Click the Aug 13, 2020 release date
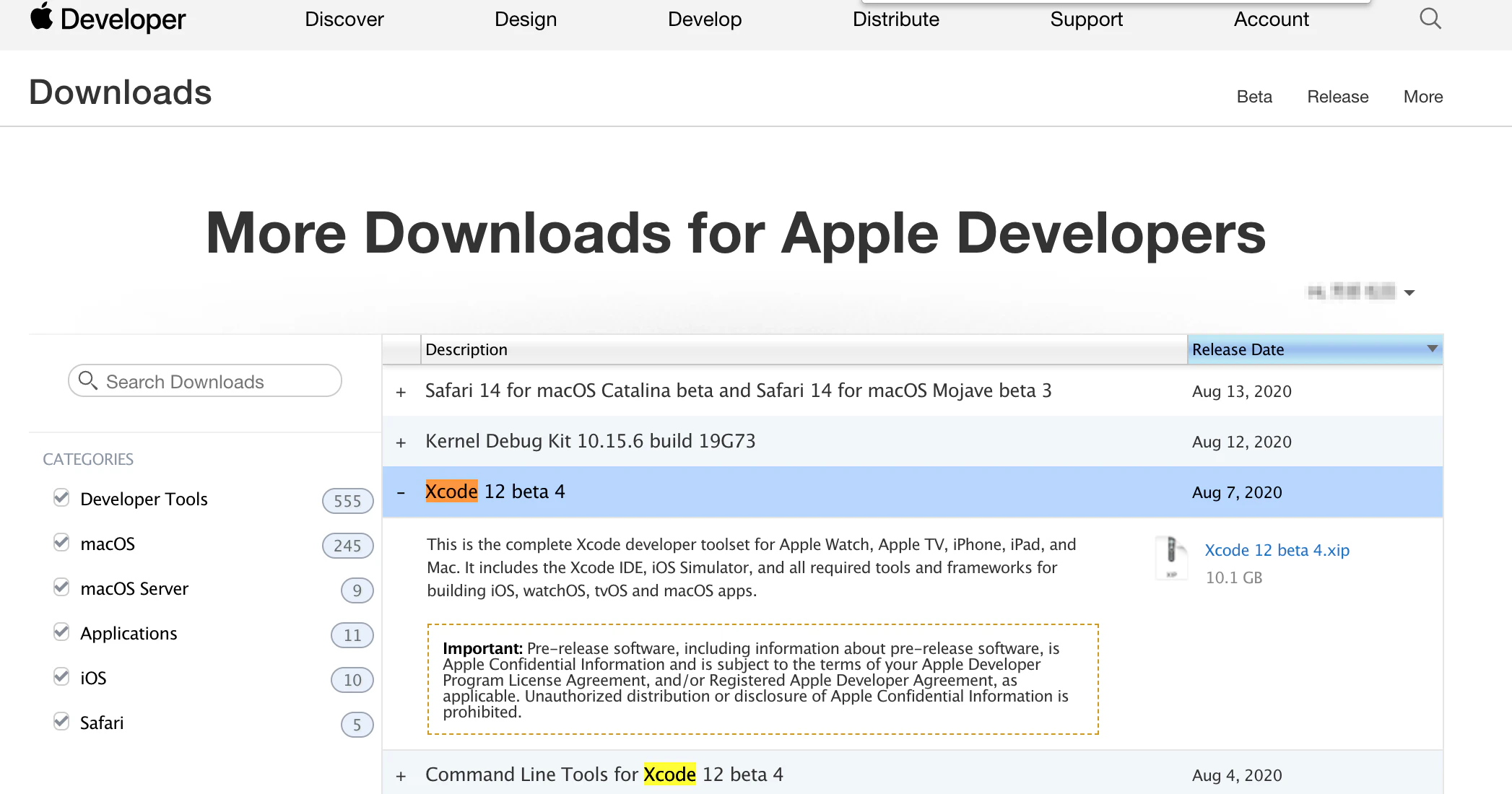 [1242, 391]
